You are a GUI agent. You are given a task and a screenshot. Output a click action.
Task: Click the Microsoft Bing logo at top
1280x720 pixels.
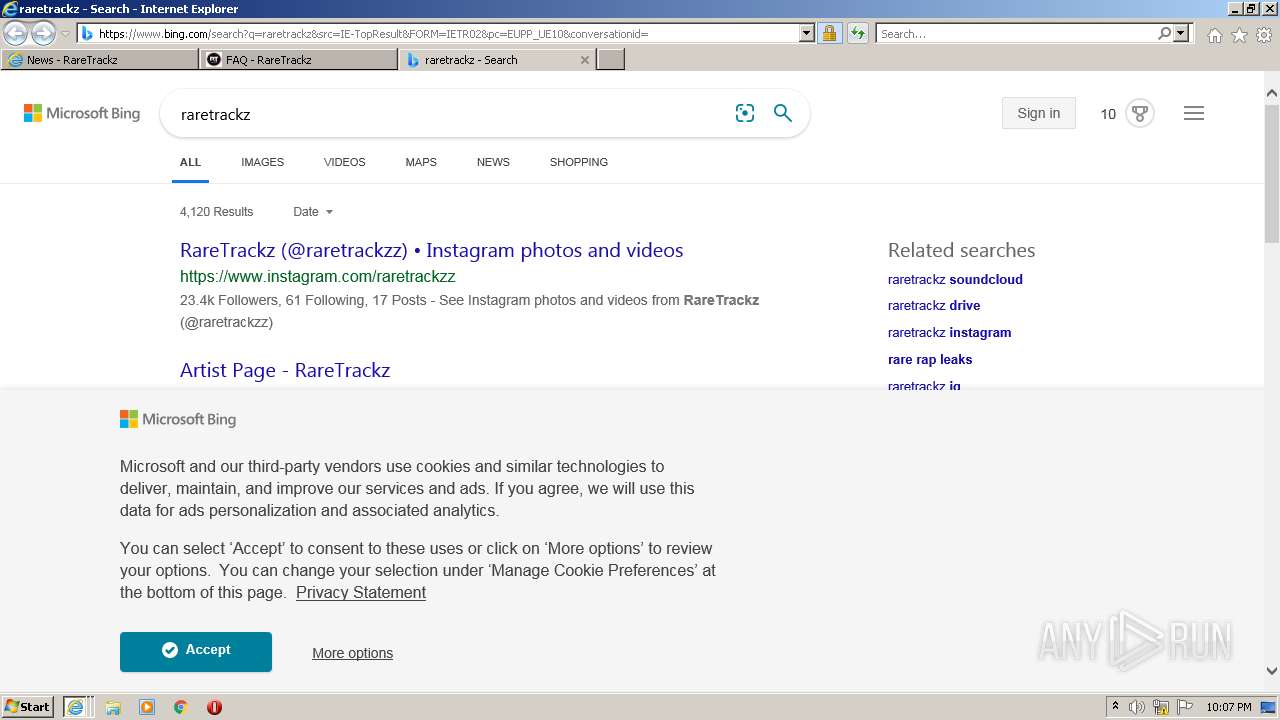coord(82,113)
